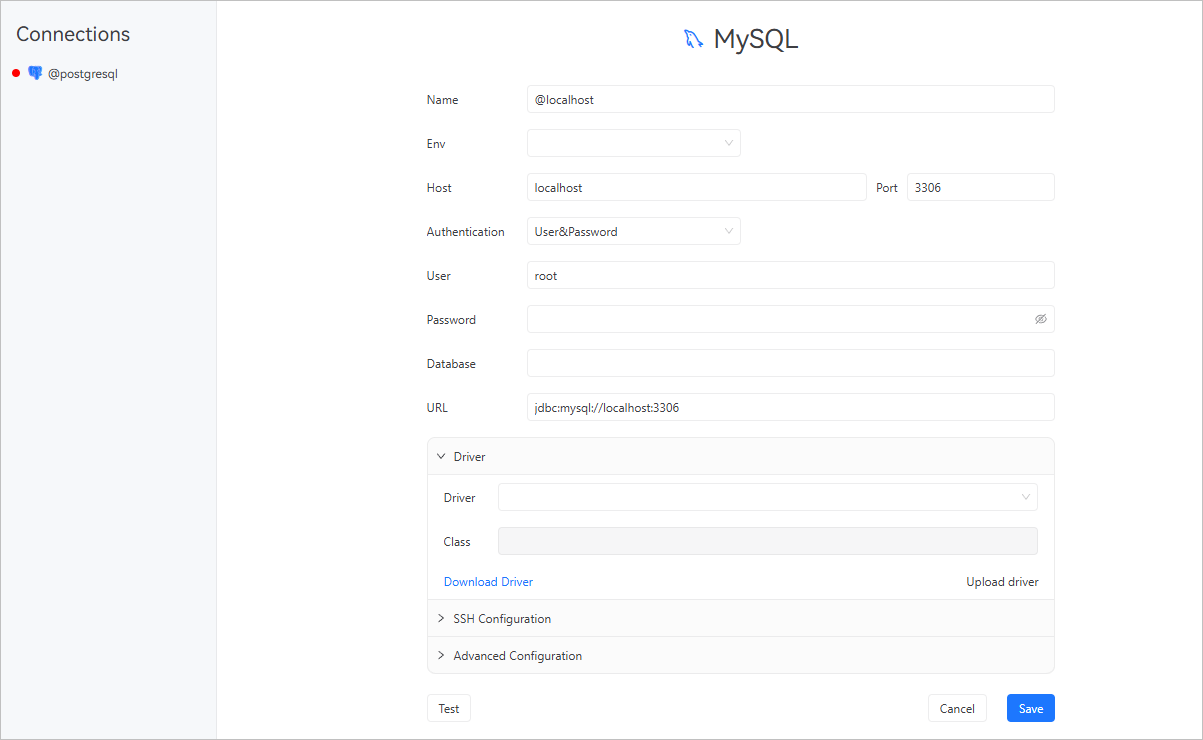The width and height of the screenshot is (1203, 740).
Task: Expand the SSH Configuration section
Action: pos(741,618)
